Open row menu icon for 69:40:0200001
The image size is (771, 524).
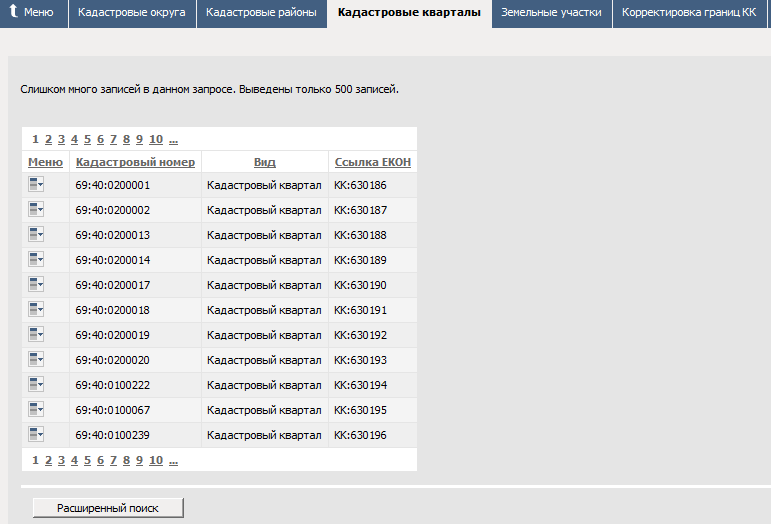click(36, 184)
